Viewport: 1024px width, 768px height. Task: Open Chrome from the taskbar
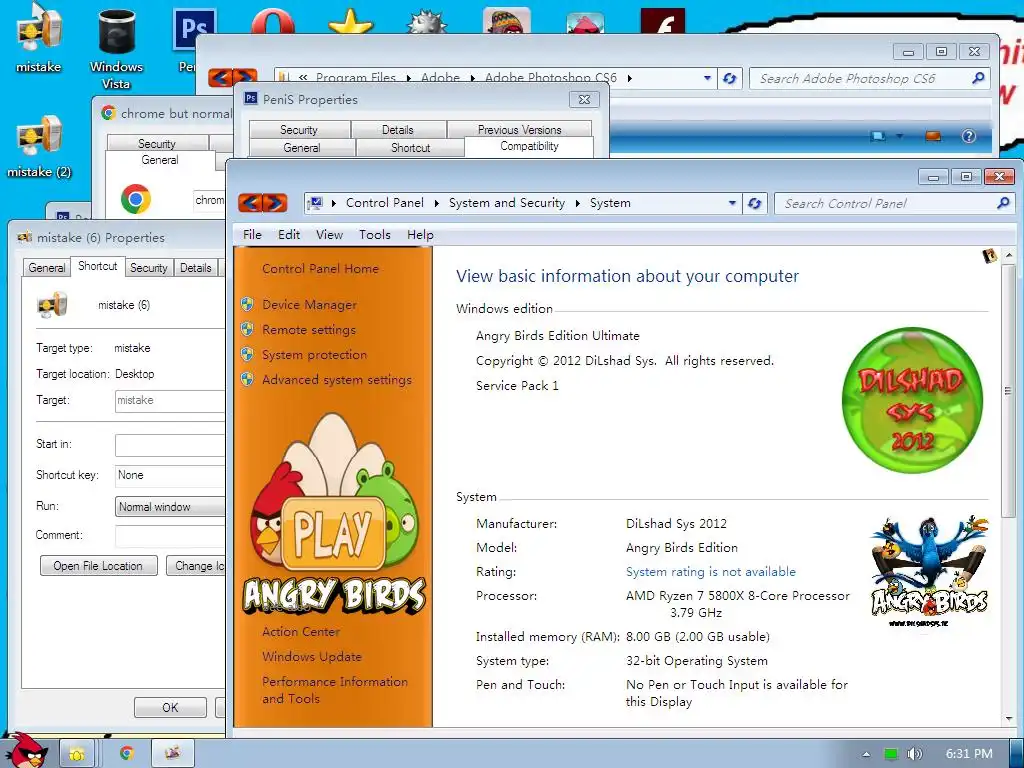coord(126,754)
